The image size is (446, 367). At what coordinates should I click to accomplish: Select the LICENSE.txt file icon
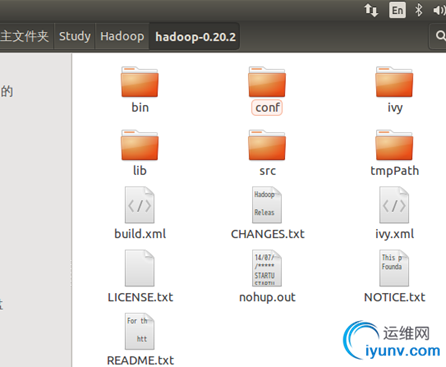(140, 268)
